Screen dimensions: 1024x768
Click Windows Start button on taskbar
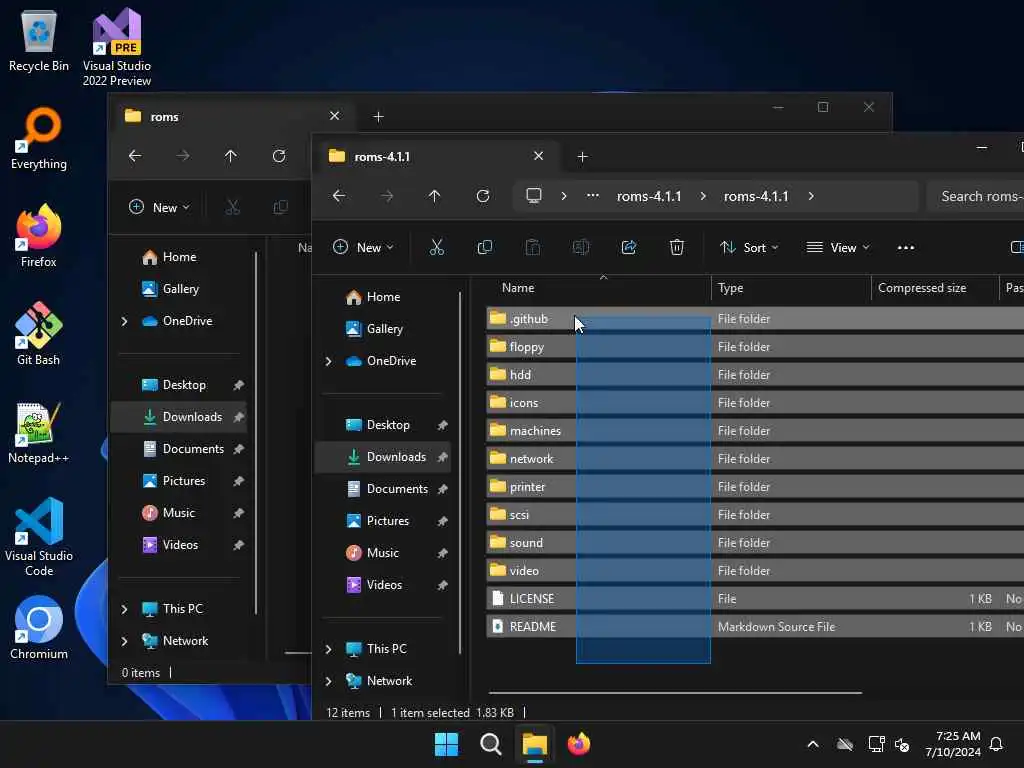pos(447,744)
